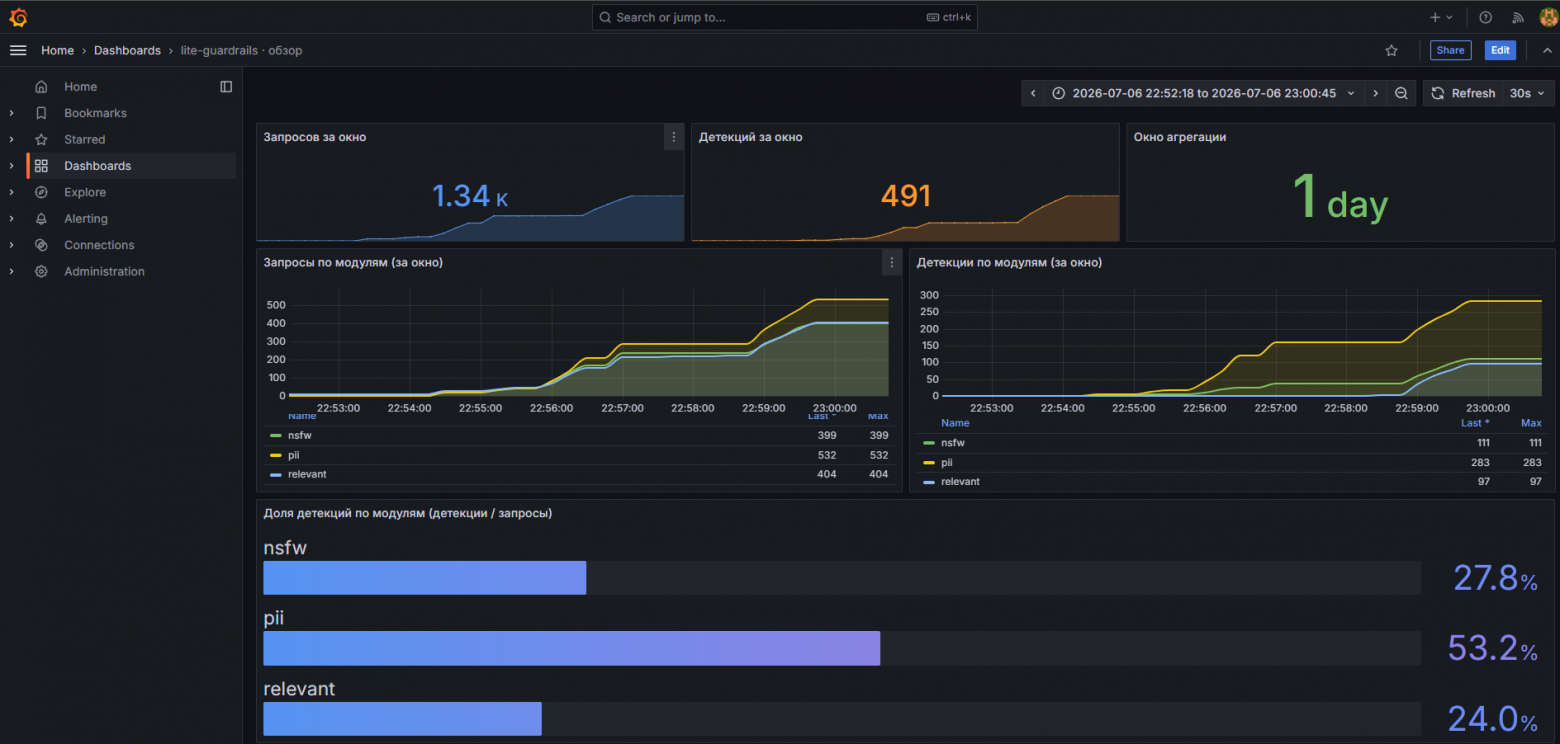Open the hamburger navigation menu
The width and height of the screenshot is (1560, 744).
pos(18,50)
